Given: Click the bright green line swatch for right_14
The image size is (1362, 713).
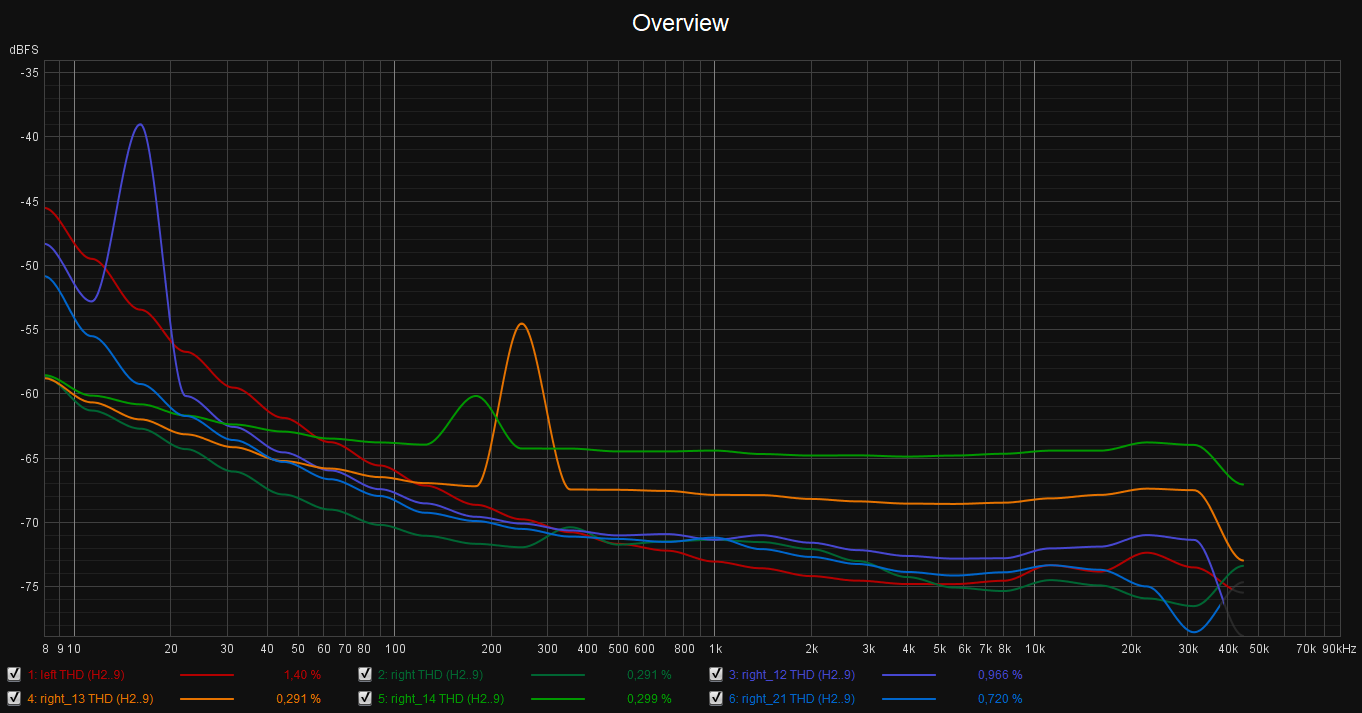Looking at the screenshot, I should (558, 699).
